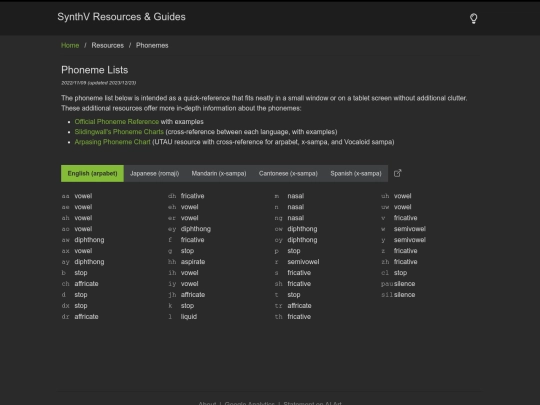Screen dimensions: 540x405
Task: Click the 'v fricative' phoneme row
Action: coord(399,218)
